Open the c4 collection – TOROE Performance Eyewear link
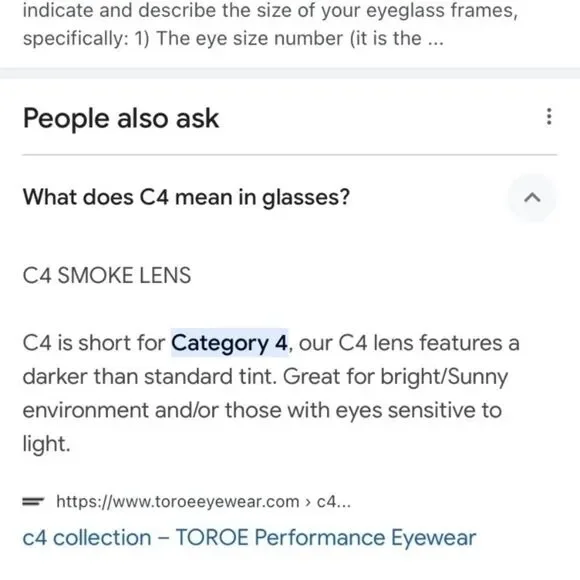This screenshot has width=580, height=580. pos(249,537)
